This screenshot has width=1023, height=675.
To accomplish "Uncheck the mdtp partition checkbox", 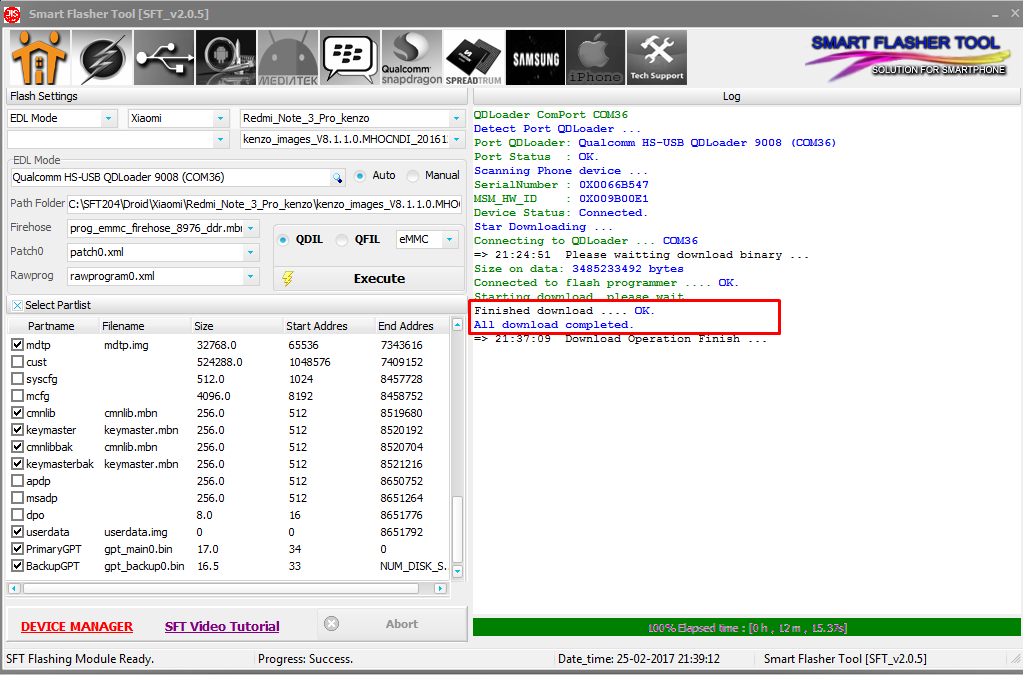I will pos(18,344).
